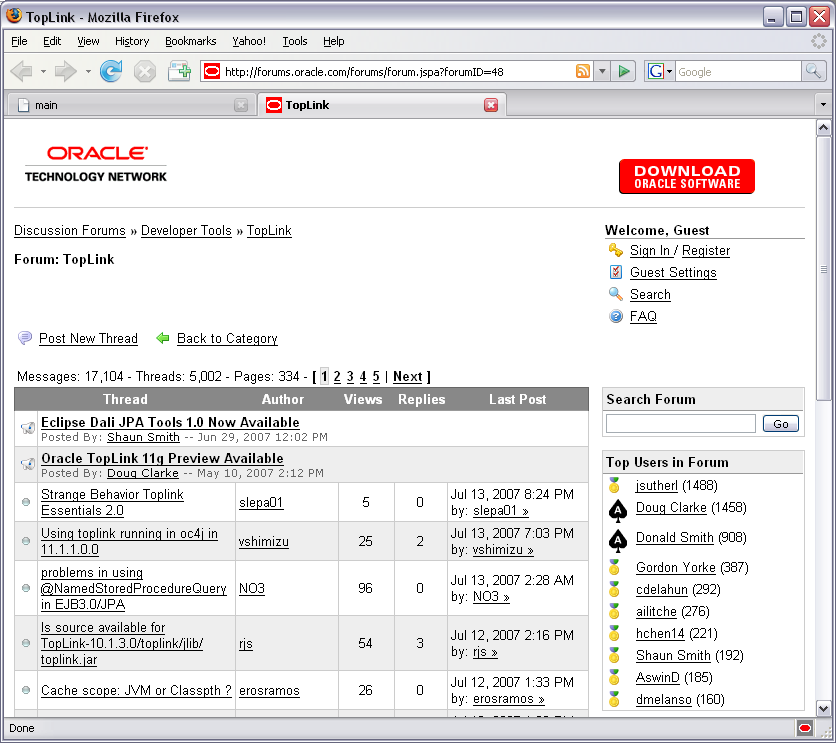
Task: Open the Yahoo! menu
Action: pyautogui.click(x=248, y=41)
